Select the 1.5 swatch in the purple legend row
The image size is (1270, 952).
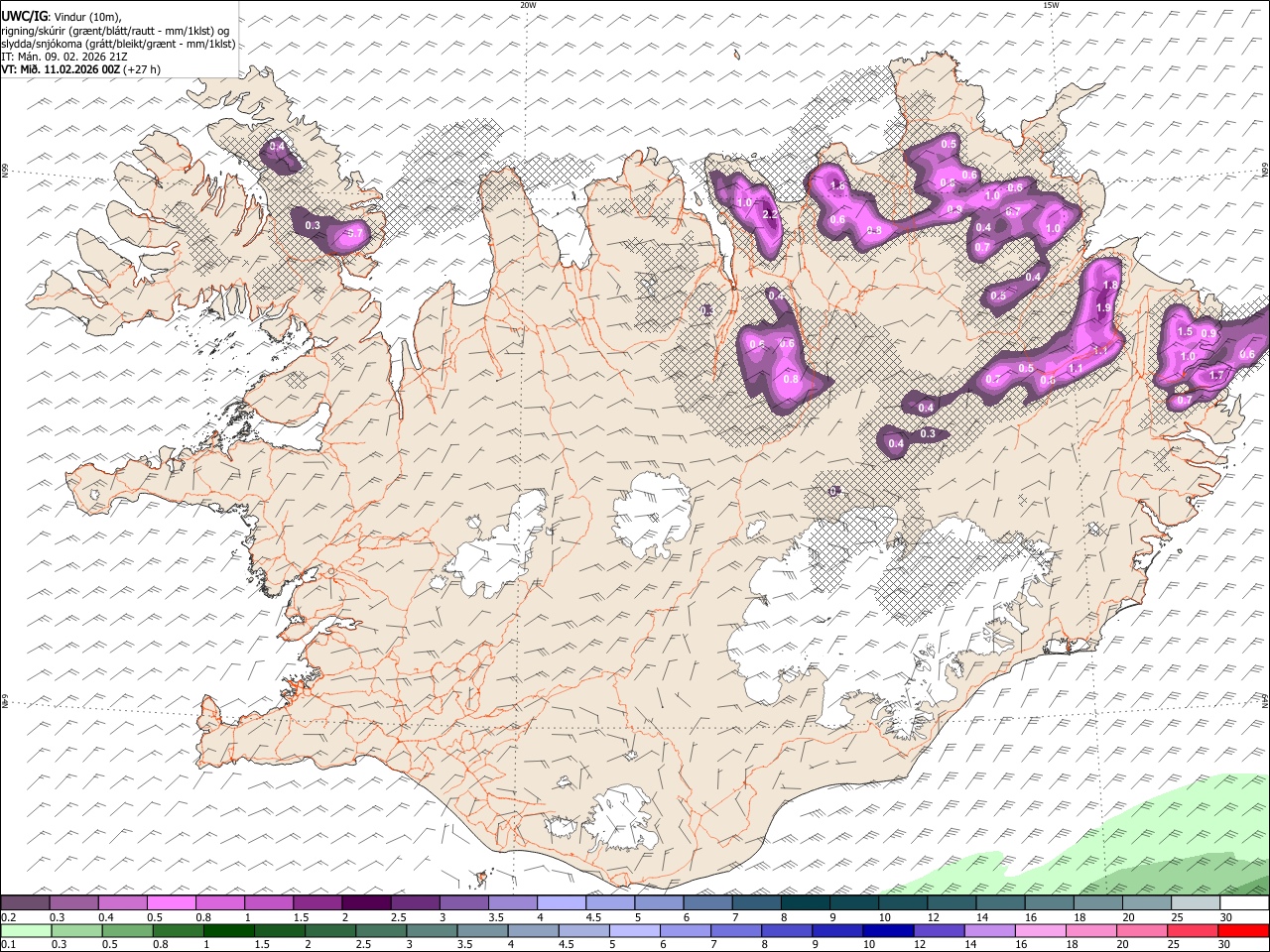click(317, 903)
